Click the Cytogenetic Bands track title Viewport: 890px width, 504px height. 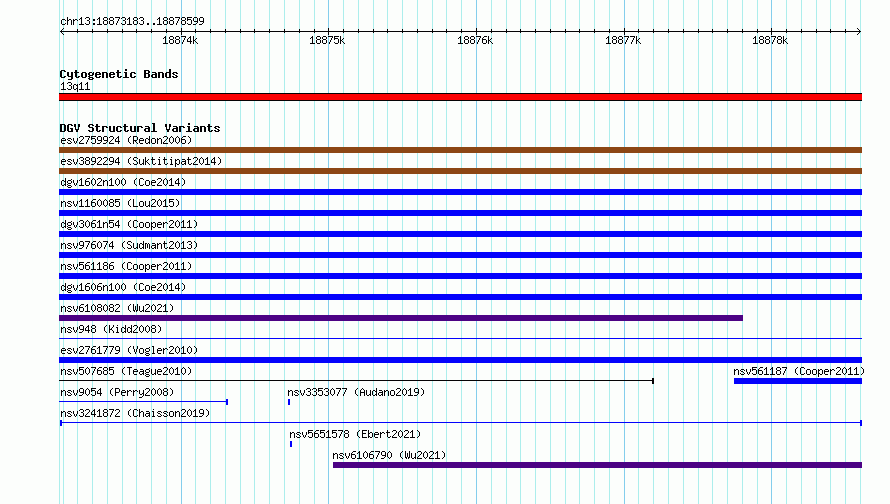click(x=119, y=74)
